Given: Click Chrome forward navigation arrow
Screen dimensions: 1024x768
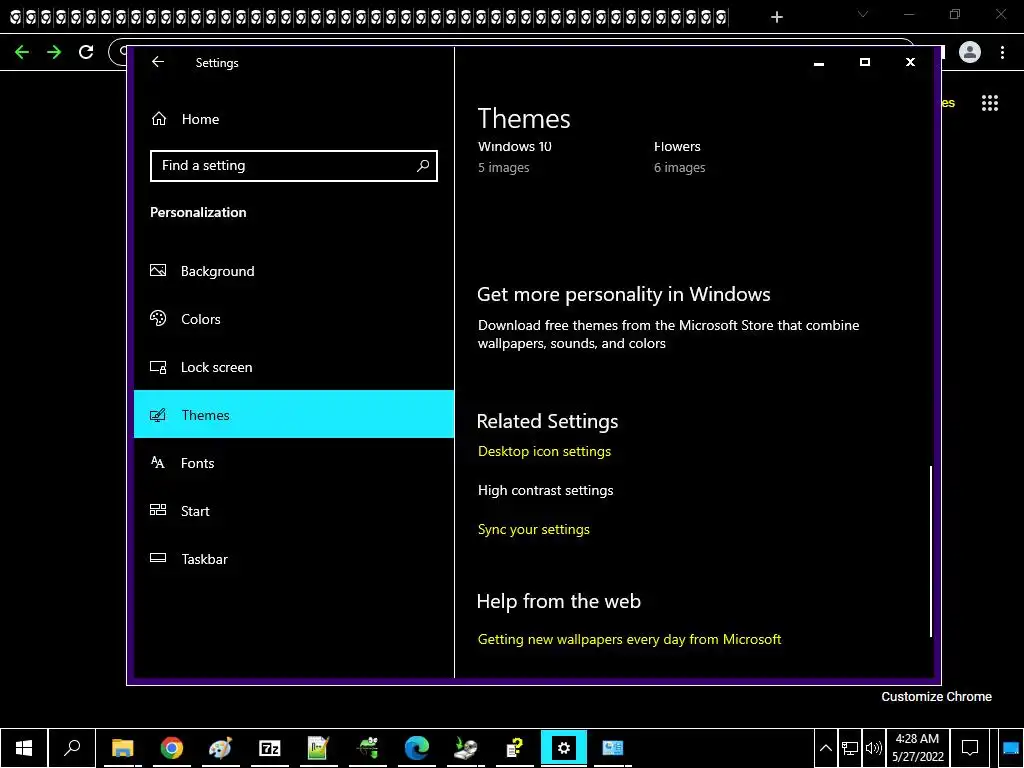Looking at the screenshot, I should (x=54, y=52).
